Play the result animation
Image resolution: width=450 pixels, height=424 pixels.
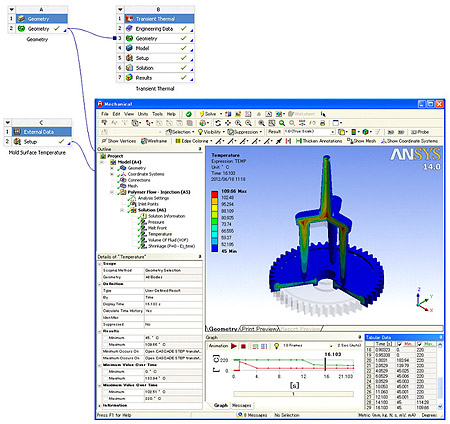coord(234,346)
